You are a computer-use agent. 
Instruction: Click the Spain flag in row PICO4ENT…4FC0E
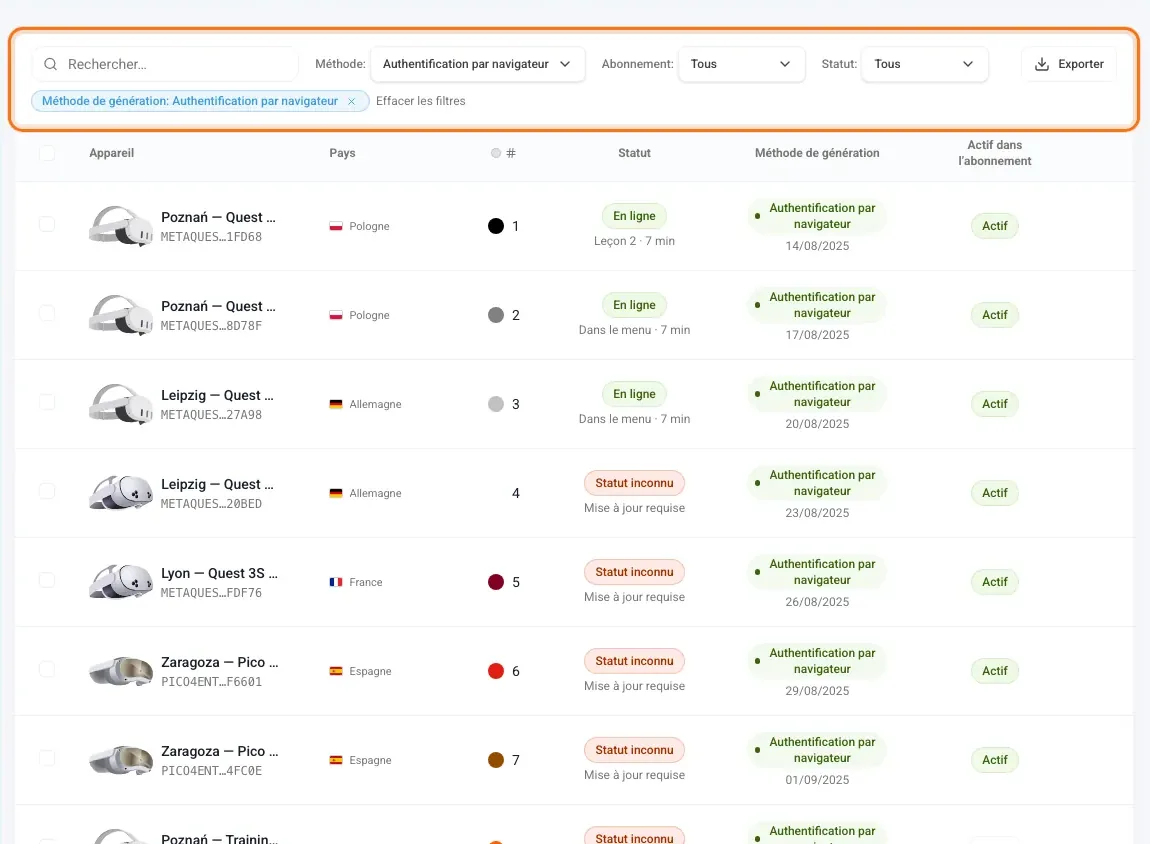336,760
